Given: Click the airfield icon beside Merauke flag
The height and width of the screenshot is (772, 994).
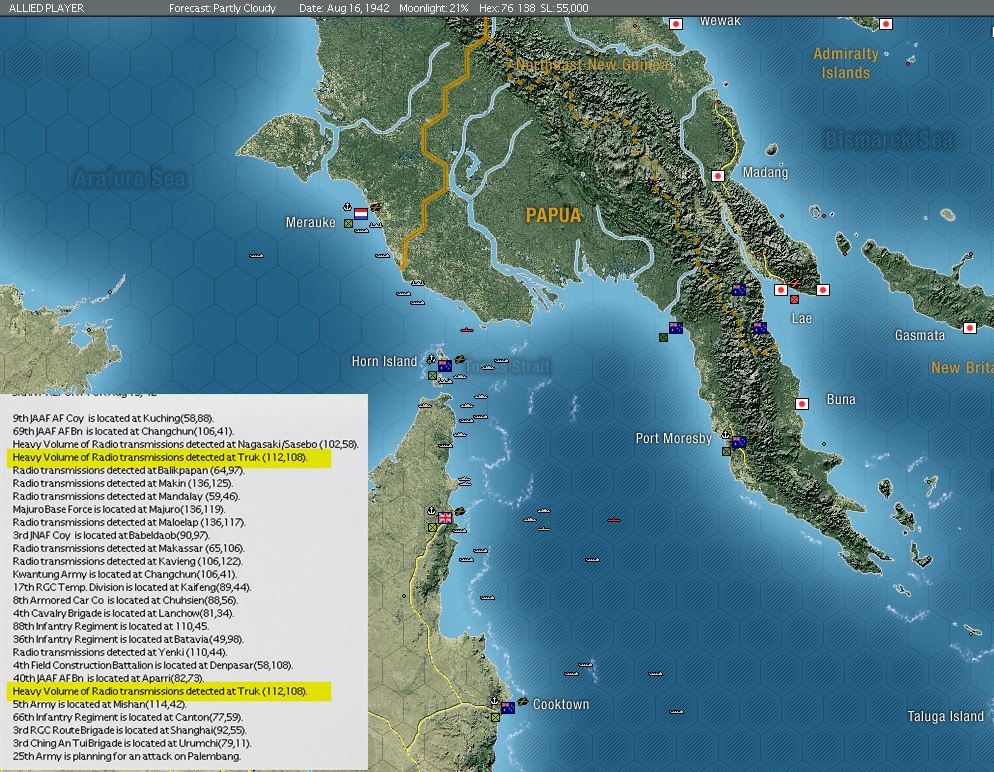Looking at the screenshot, I should pyautogui.click(x=375, y=207).
